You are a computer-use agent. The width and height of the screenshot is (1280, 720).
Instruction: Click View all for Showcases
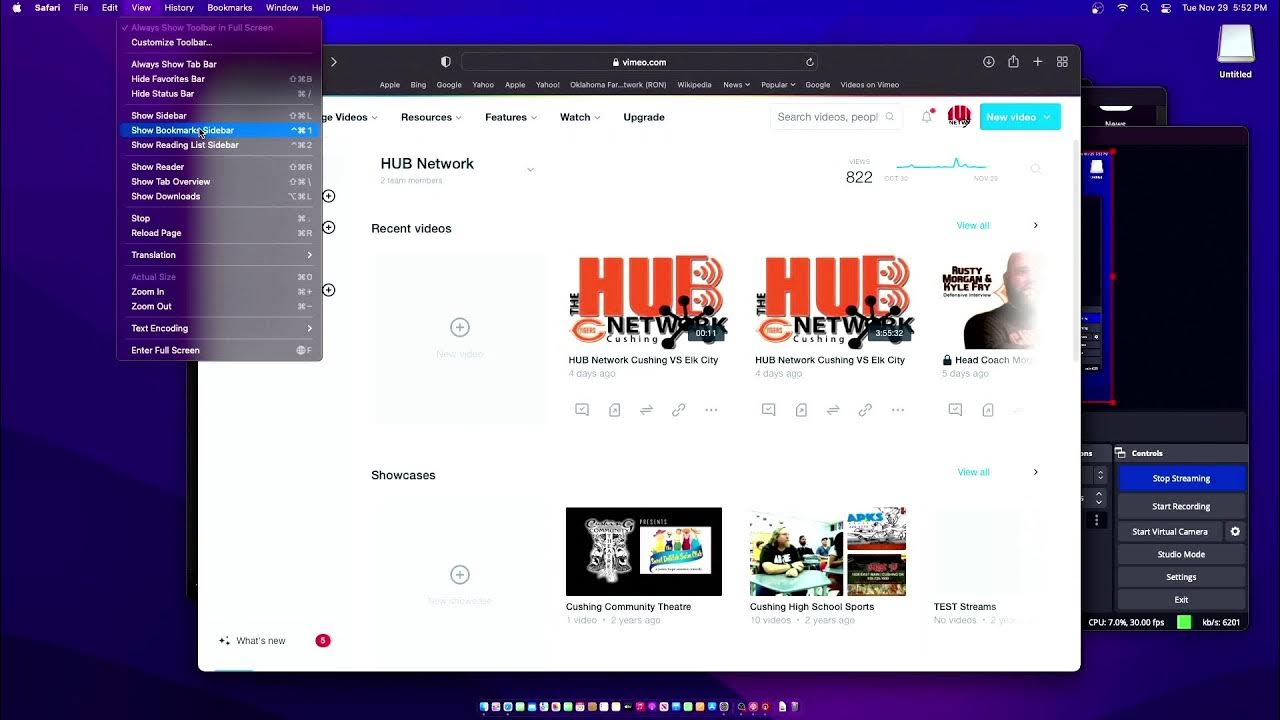[973, 472]
